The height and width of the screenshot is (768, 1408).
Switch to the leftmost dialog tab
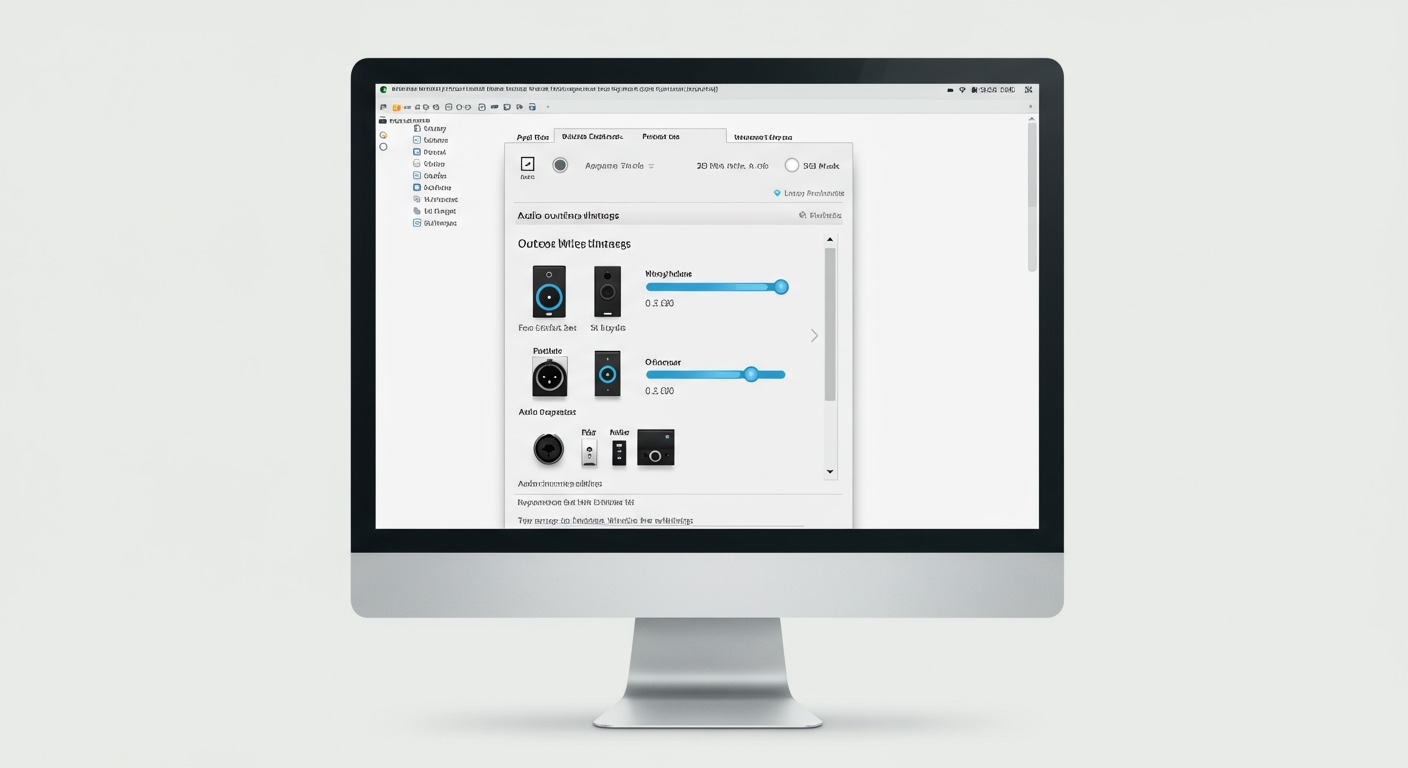point(532,137)
